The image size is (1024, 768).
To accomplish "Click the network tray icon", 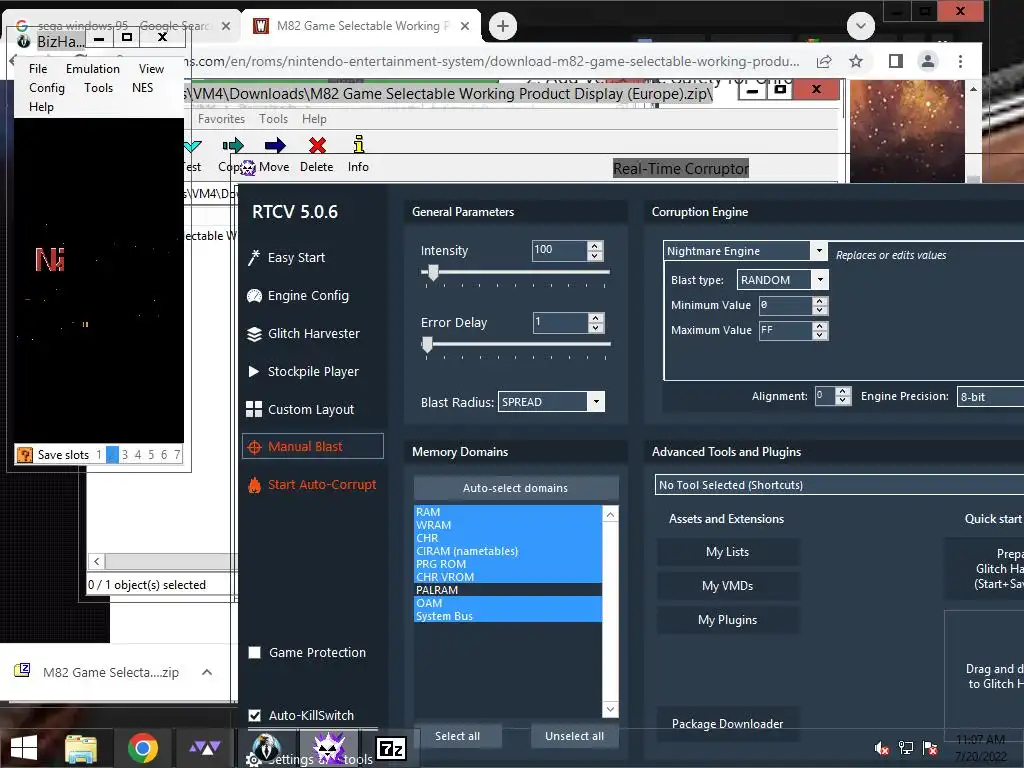I will click(x=906, y=748).
